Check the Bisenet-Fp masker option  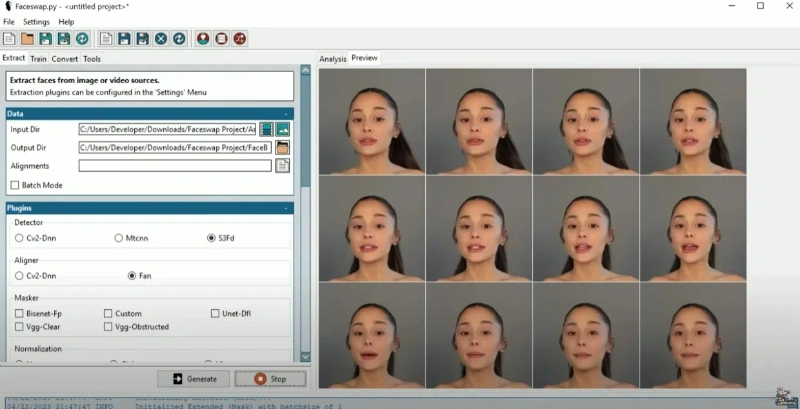tap(20, 313)
